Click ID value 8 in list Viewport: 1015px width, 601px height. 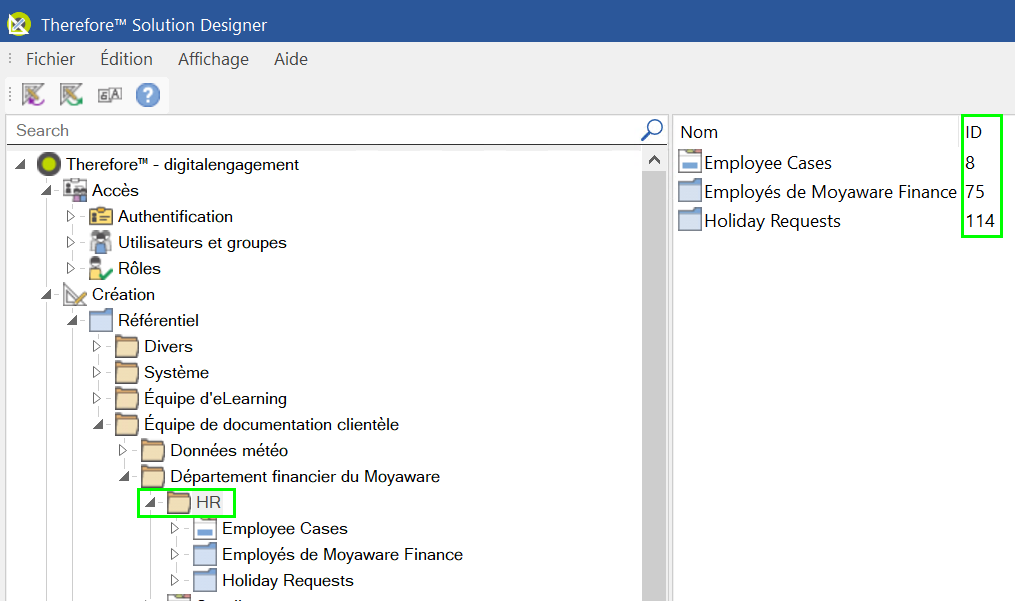970,163
